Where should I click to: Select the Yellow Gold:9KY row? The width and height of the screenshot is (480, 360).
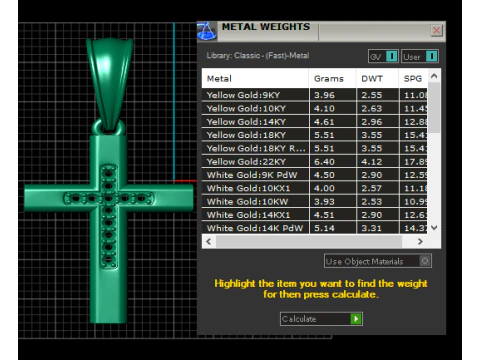[314, 95]
